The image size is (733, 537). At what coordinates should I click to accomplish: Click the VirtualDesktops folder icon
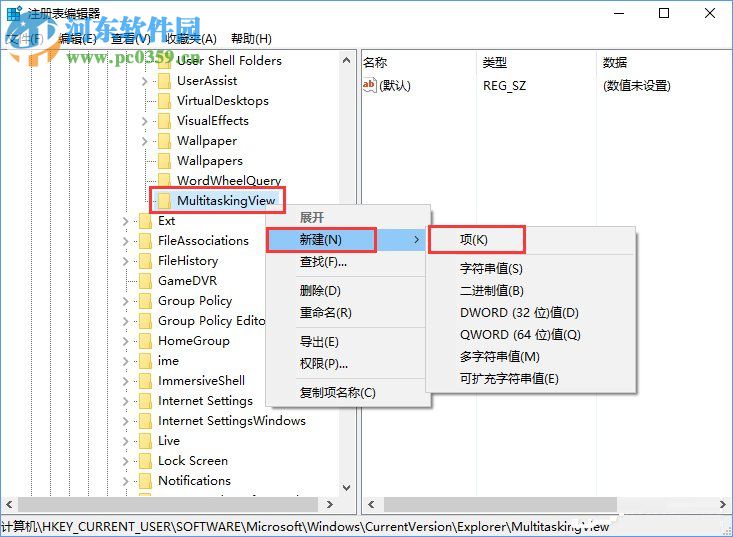coord(164,101)
